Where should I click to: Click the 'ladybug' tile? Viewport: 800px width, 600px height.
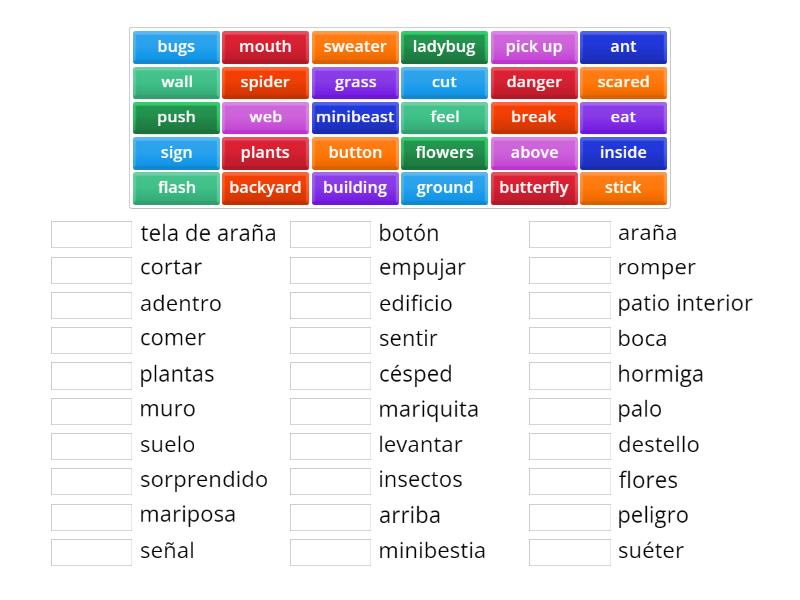[x=444, y=46]
